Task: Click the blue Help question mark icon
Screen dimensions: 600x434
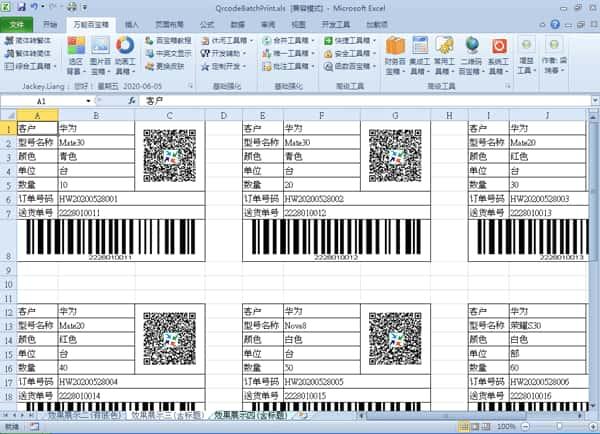Action: 555,24
